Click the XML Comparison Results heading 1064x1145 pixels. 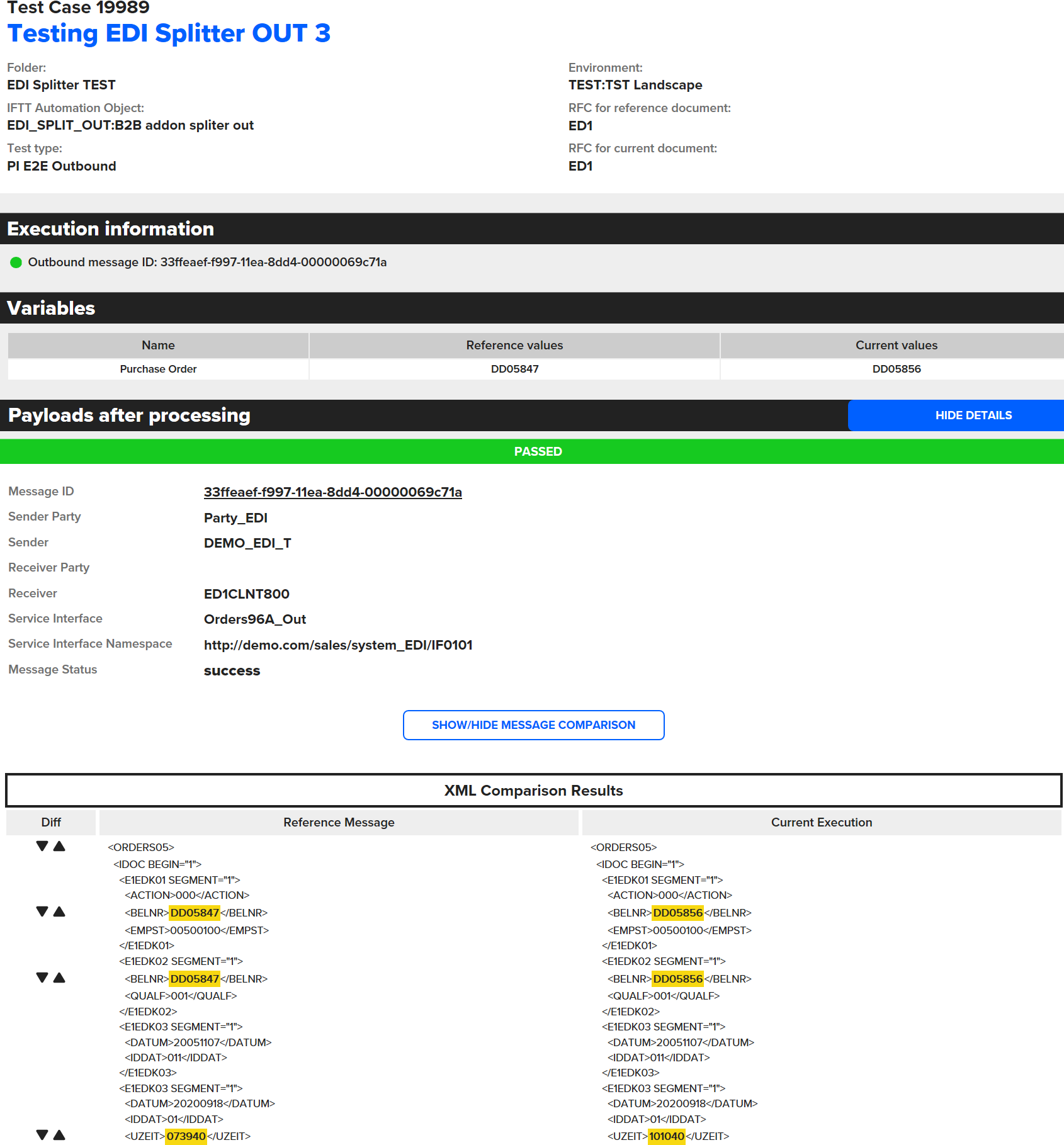(x=533, y=791)
